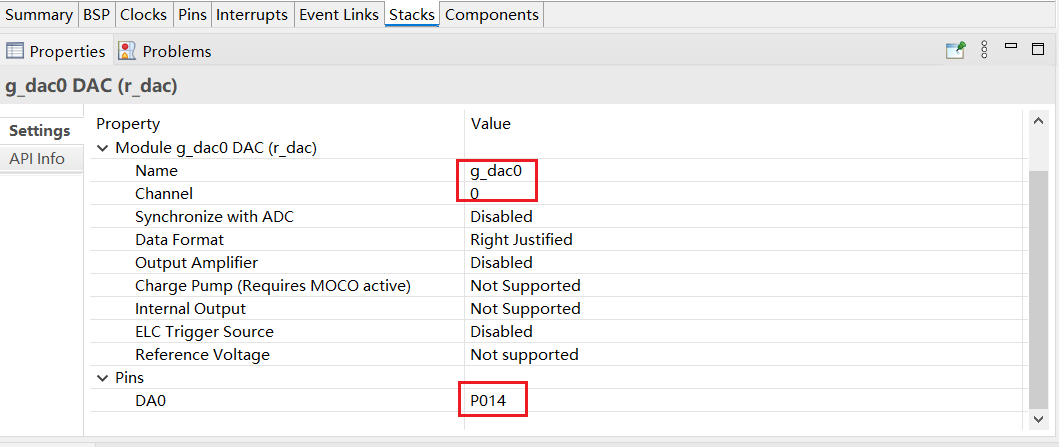This screenshot has height=447, width=1059.
Task: Minimize the Properties panel
Action: [1011, 47]
